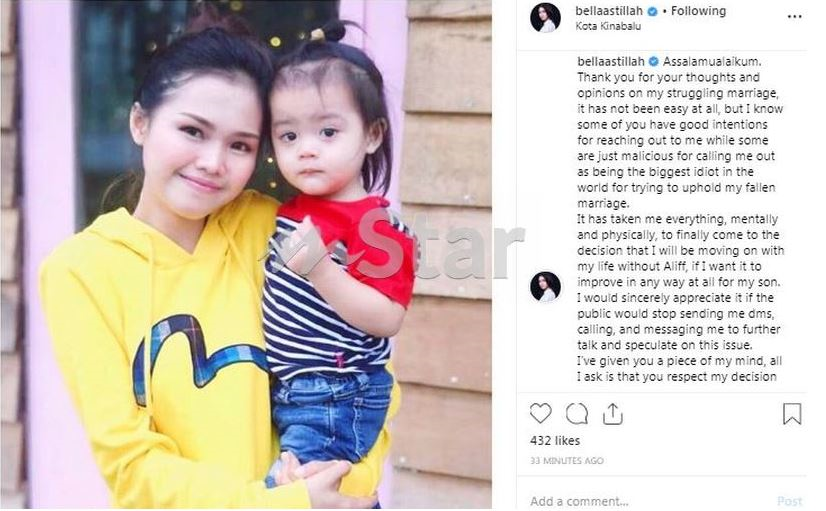The width and height of the screenshot is (826, 511).
Task: Open the three-dot more options menu
Action: (x=794, y=17)
